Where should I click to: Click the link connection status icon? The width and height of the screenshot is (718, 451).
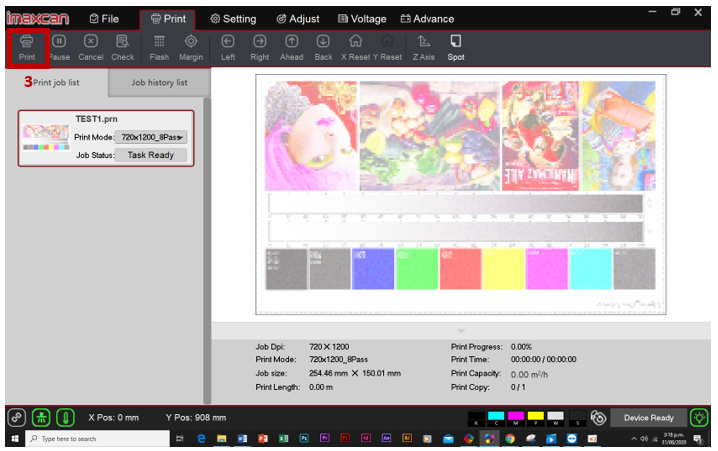(16, 418)
